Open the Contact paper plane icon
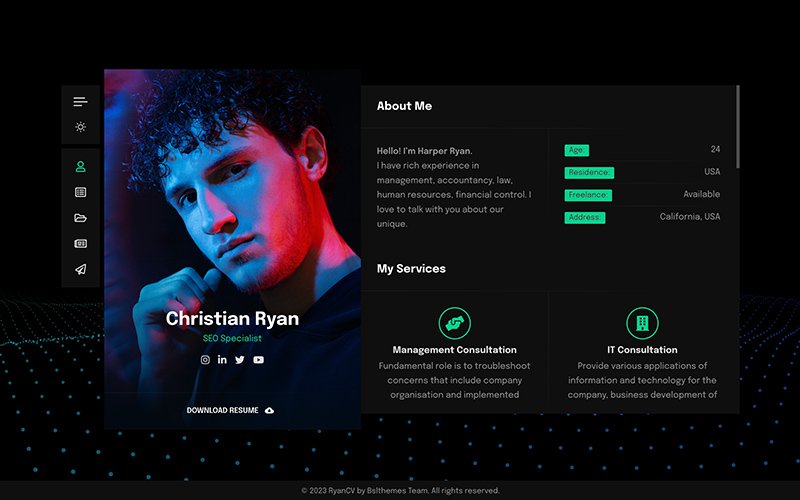This screenshot has height=500, width=800. pos(80,269)
